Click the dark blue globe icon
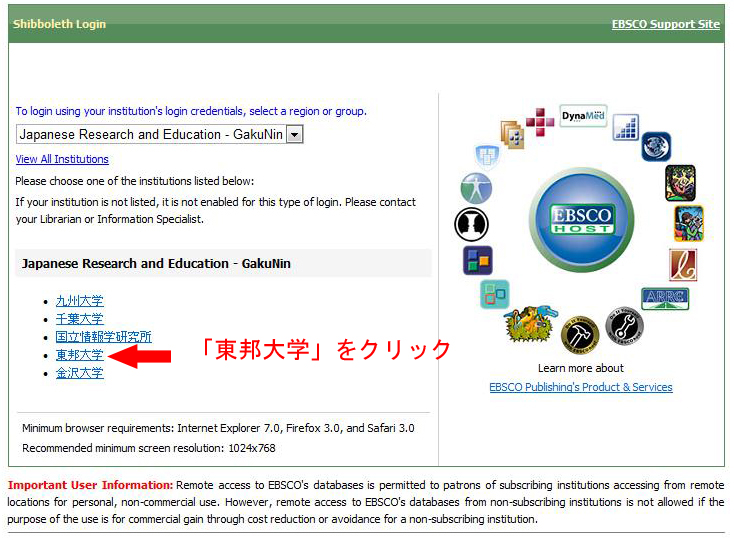 click(x=656, y=146)
